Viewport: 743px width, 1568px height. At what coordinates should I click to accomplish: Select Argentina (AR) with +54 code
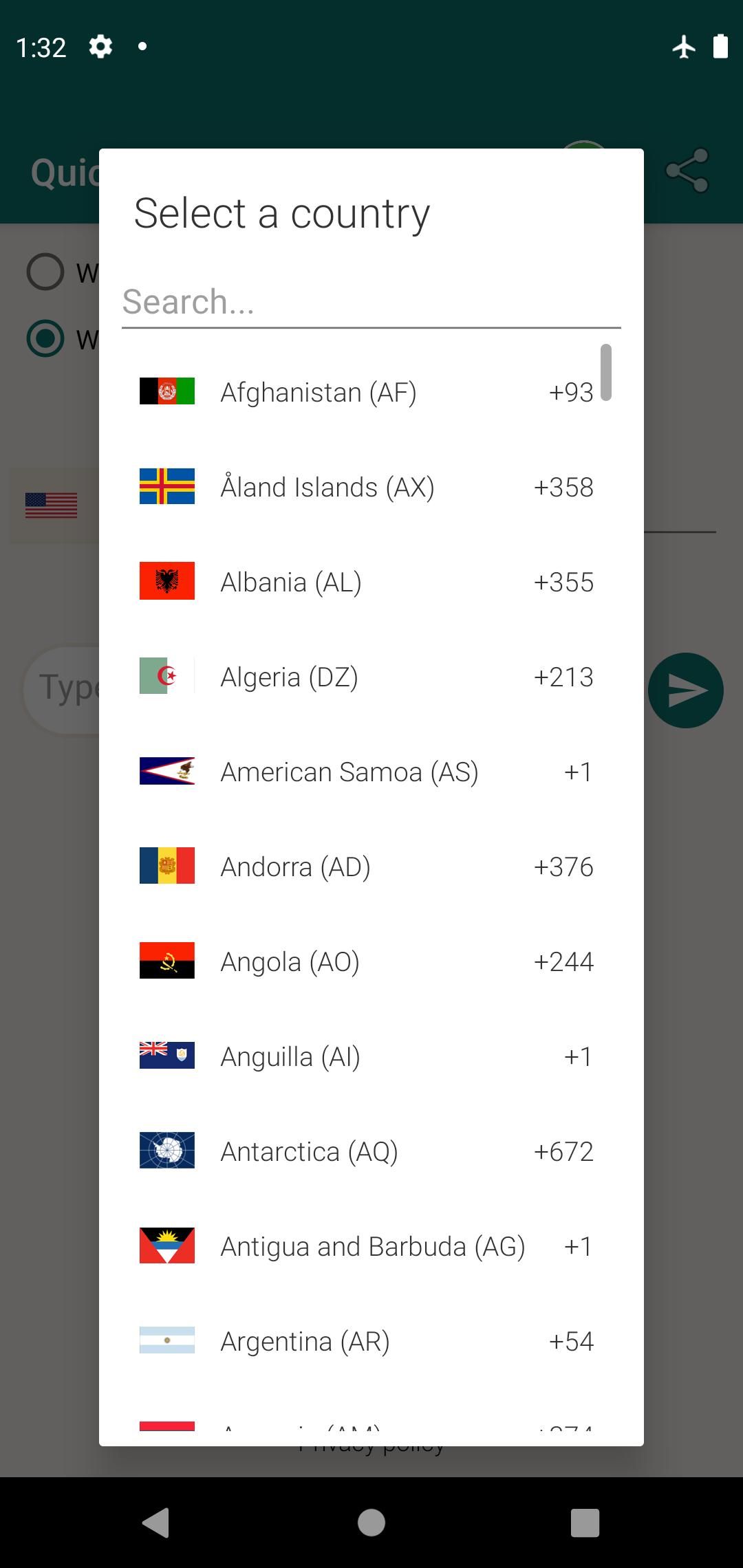click(x=305, y=1342)
